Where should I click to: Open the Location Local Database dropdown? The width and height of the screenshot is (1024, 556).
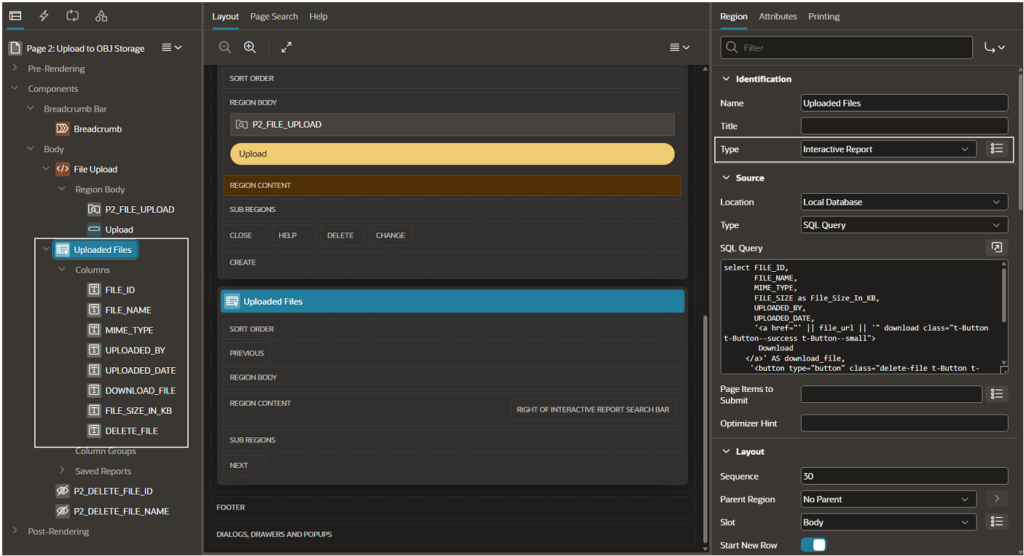pos(904,202)
